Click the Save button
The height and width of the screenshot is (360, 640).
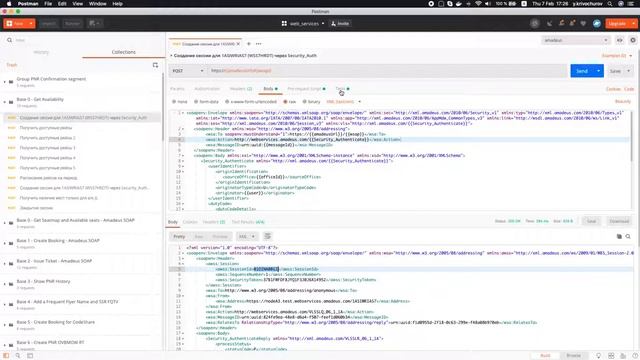point(615,71)
